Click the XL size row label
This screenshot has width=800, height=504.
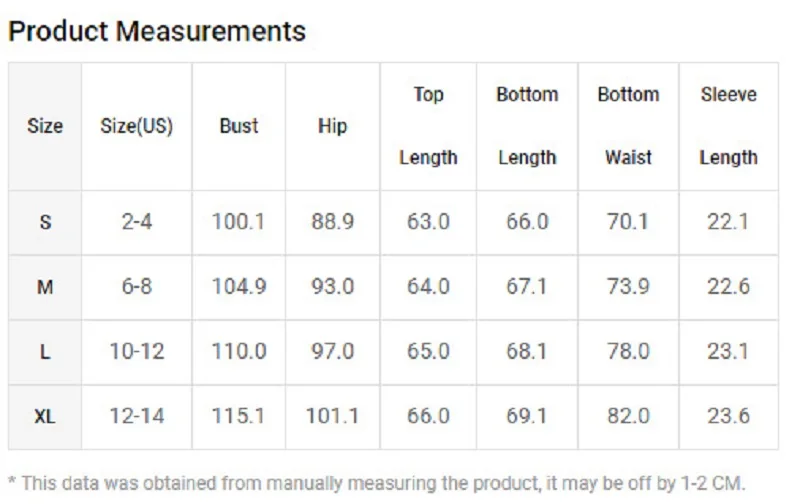coord(45,416)
